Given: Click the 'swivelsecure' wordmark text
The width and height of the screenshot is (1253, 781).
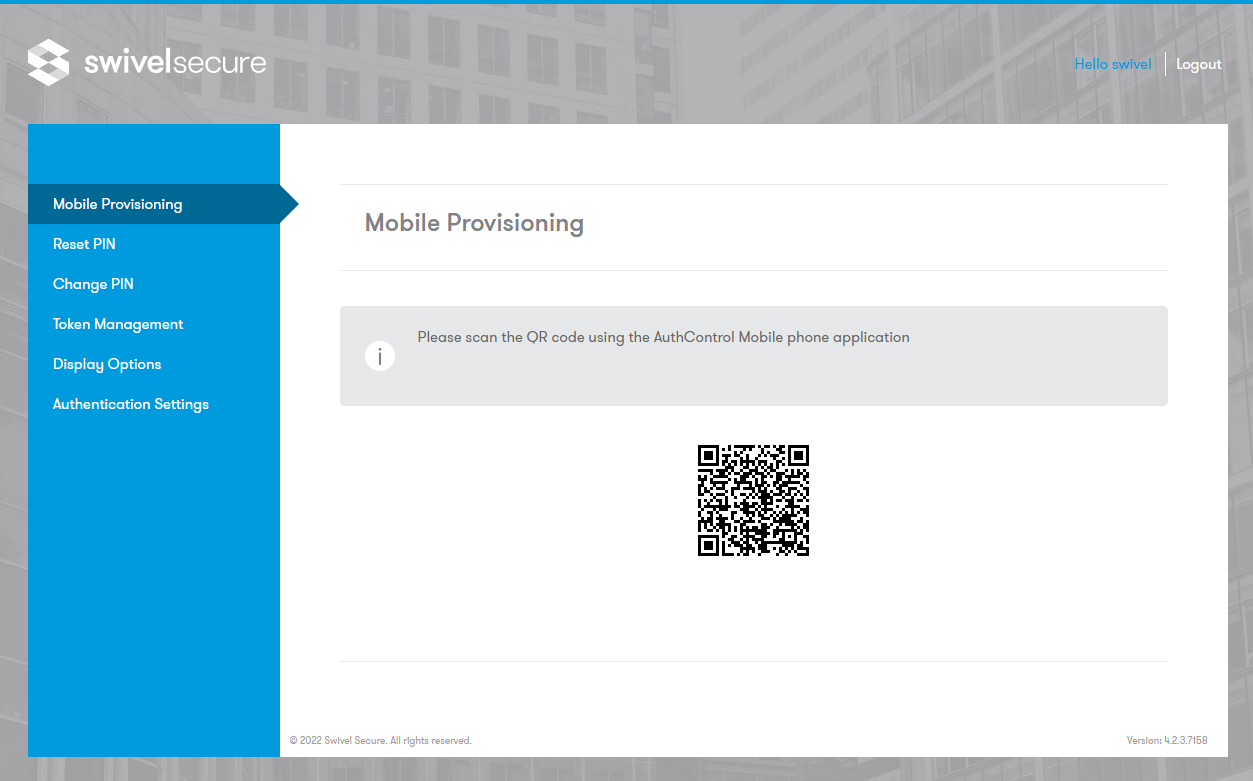Looking at the screenshot, I should (173, 62).
